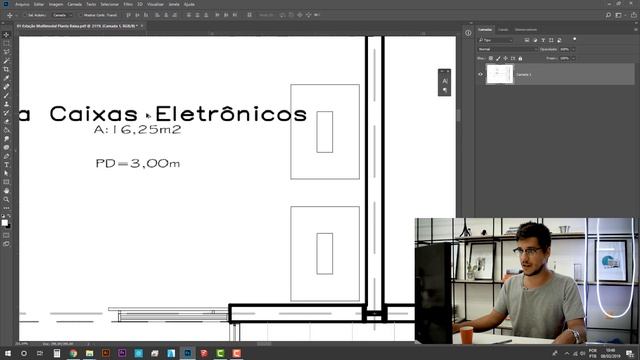Toggle lock position icon
Viewport: 640px width, 360px height.
tap(505, 58)
